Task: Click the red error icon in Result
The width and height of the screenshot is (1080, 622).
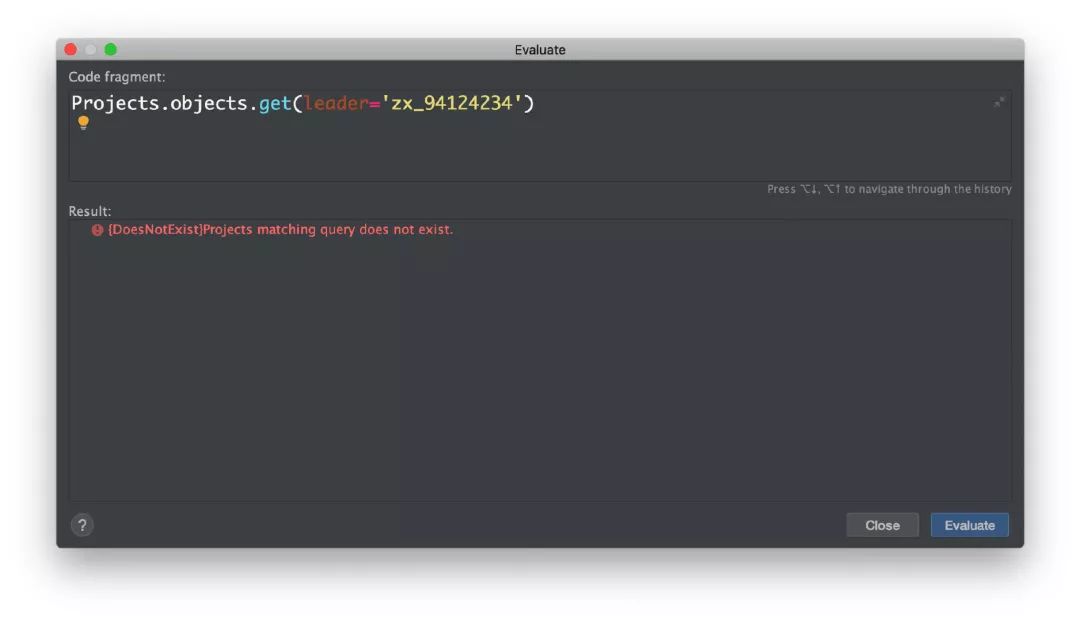Action: click(97, 230)
